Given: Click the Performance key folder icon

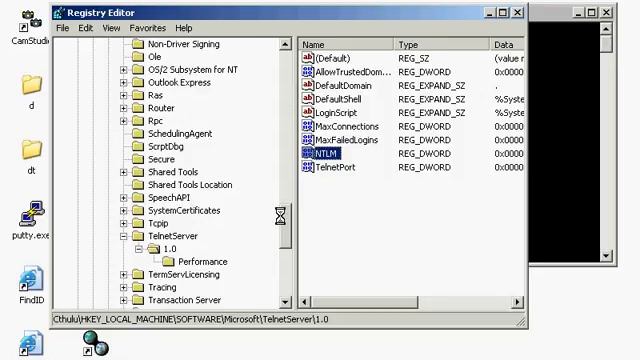Looking at the screenshot, I should click(x=168, y=262).
